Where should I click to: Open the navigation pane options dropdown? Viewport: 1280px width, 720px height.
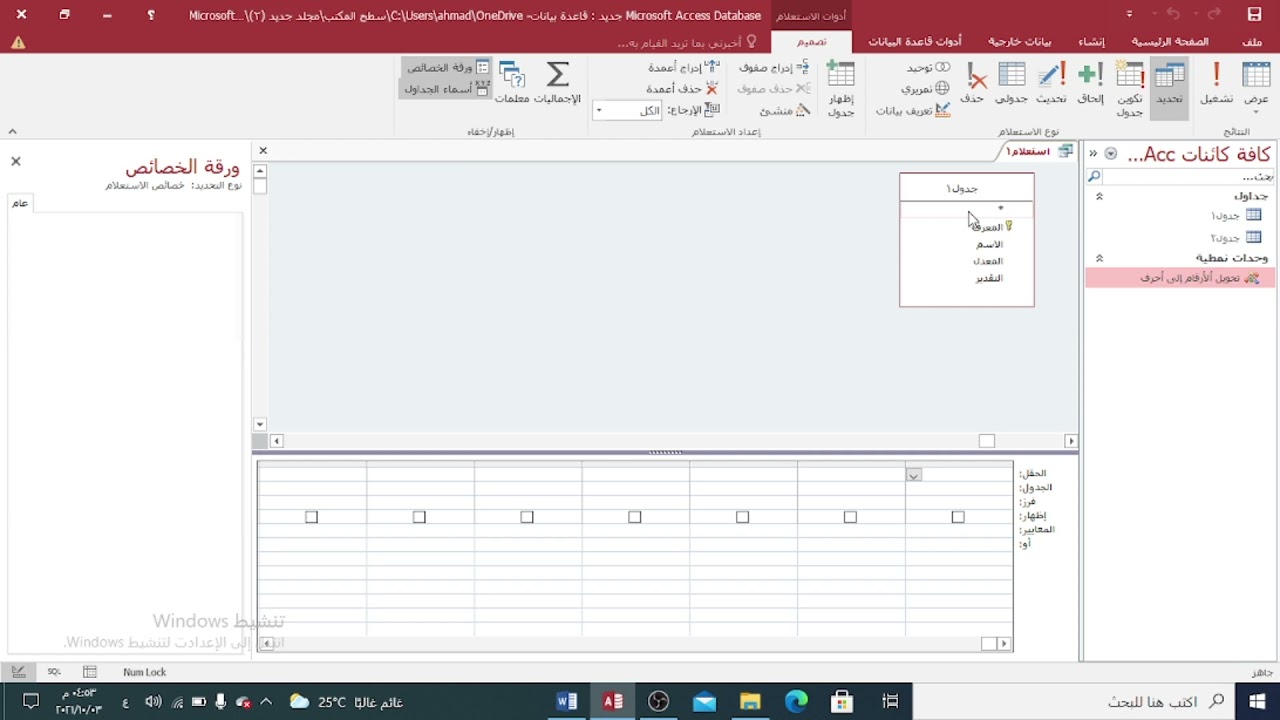(x=1110, y=154)
